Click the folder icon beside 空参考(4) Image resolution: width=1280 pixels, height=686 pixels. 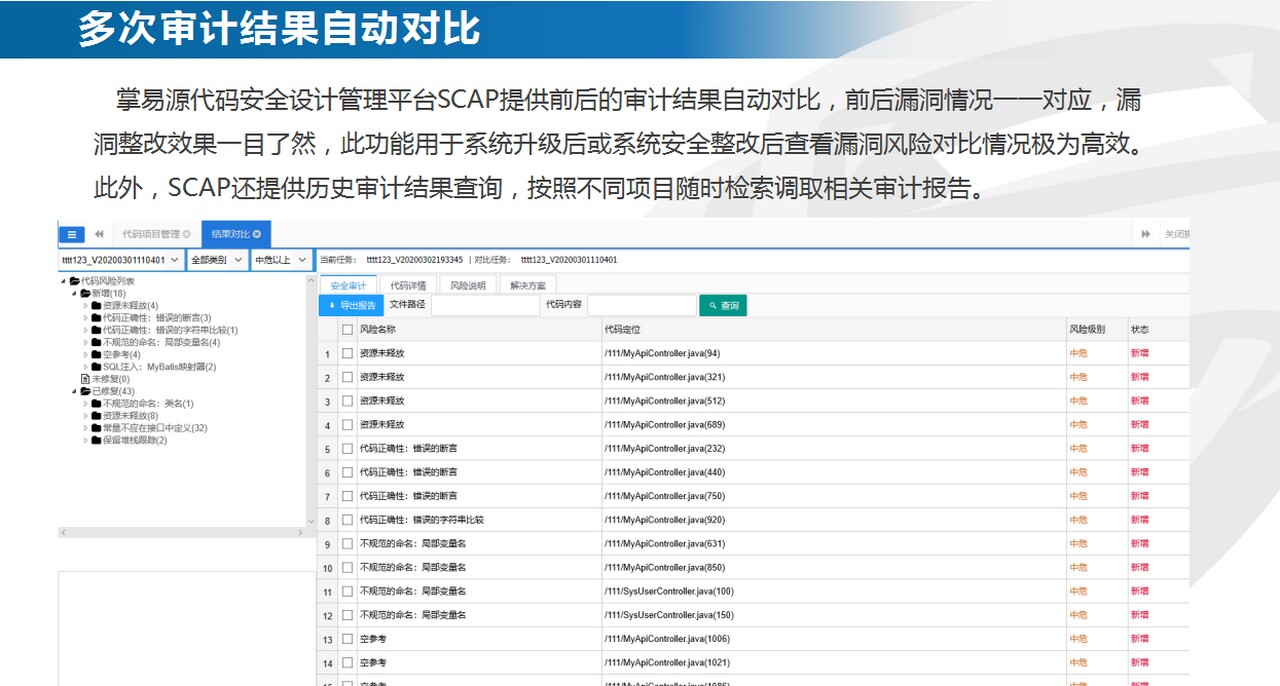tap(97, 354)
